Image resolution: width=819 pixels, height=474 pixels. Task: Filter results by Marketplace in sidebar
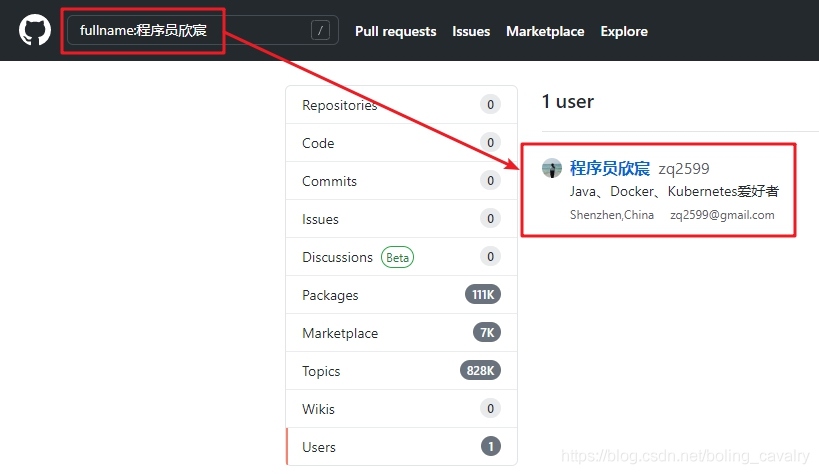pos(401,333)
